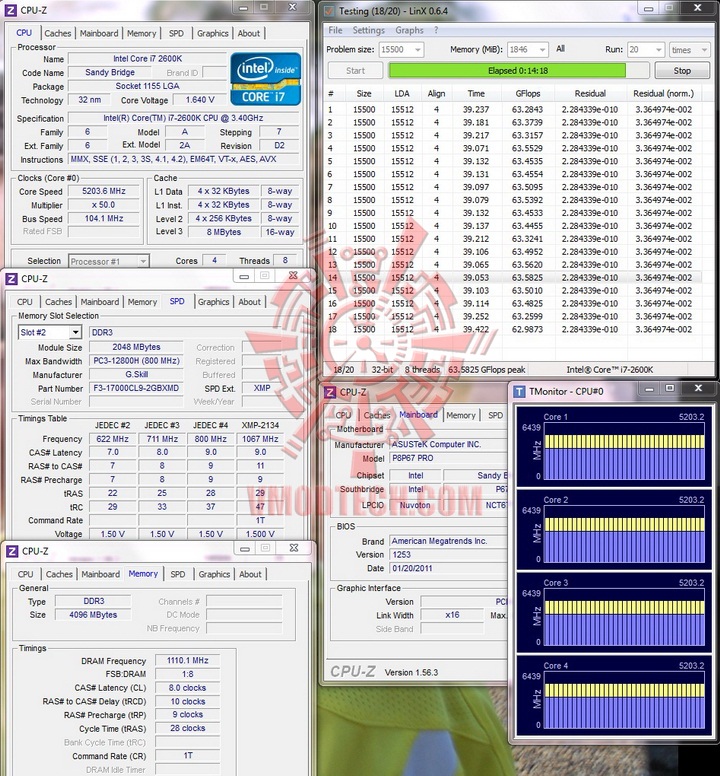
Task: Open CPU tab in the SPD CPU-Z window
Action: point(25,302)
